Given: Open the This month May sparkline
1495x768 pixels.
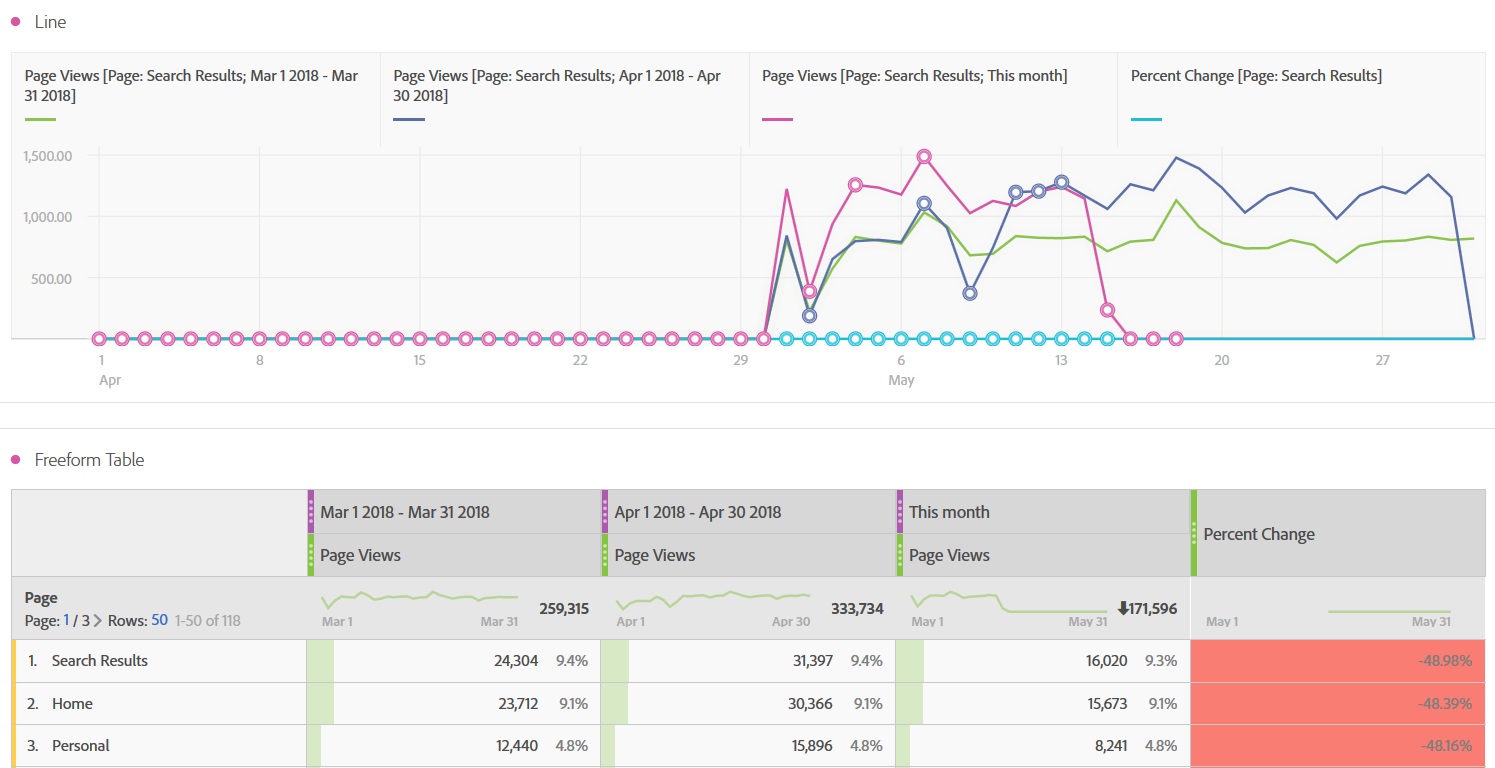Looking at the screenshot, I should click(1008, 604).
